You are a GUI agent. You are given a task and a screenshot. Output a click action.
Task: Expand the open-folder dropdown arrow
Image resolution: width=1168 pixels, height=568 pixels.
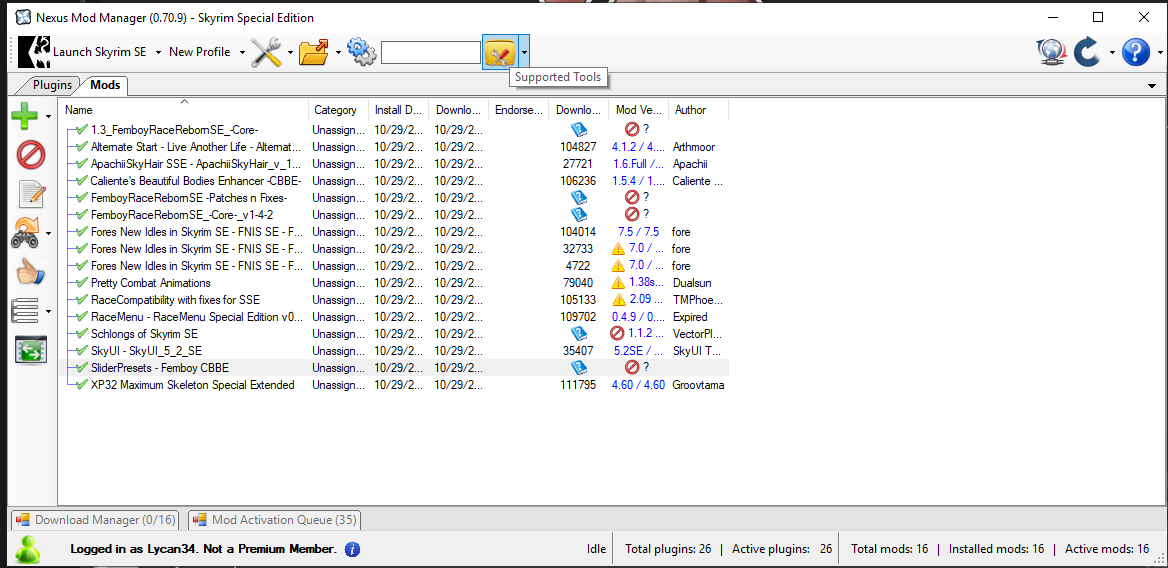coord(339,52)
